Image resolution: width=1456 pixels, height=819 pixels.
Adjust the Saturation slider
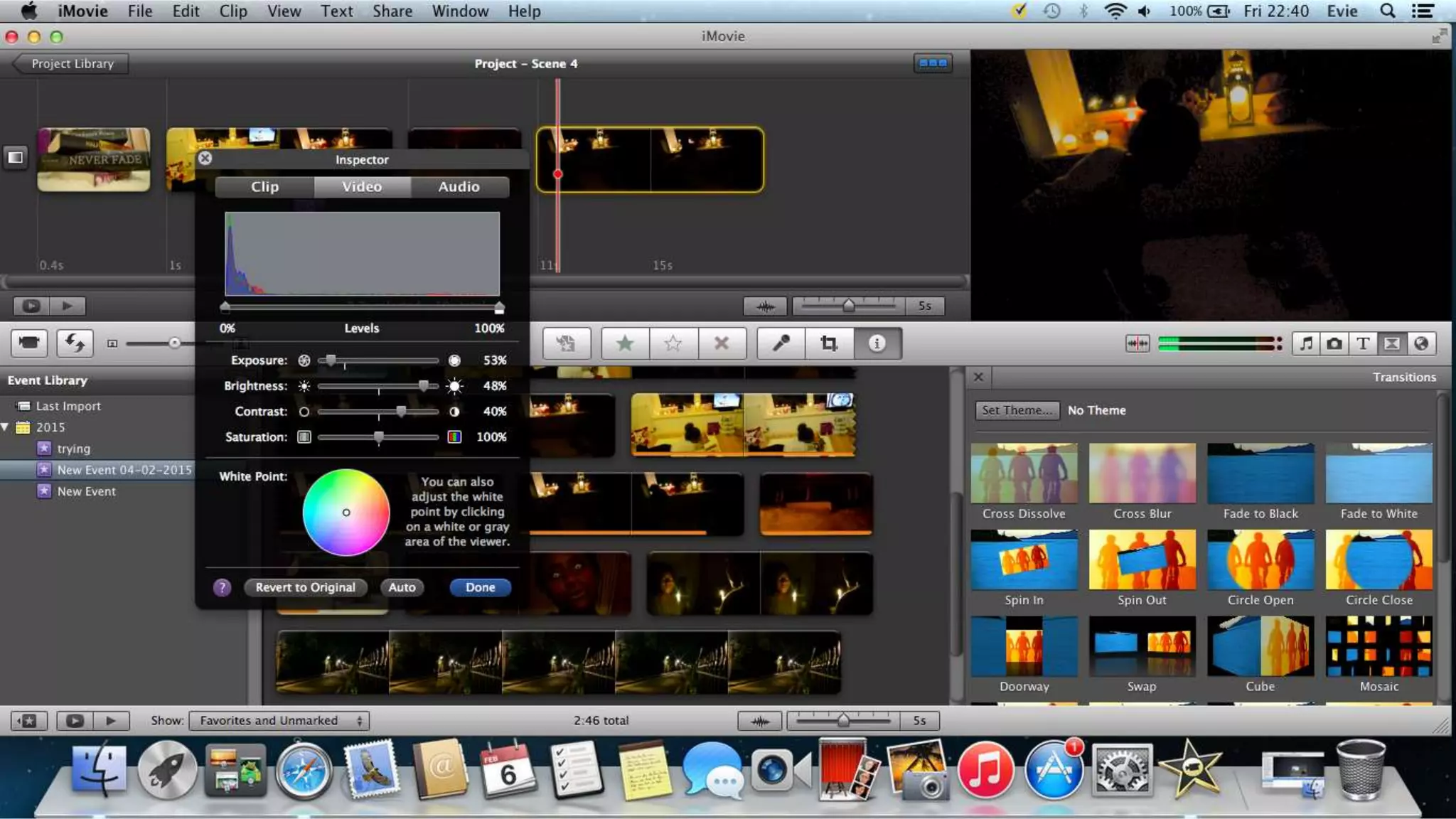[x=378, y=437]
